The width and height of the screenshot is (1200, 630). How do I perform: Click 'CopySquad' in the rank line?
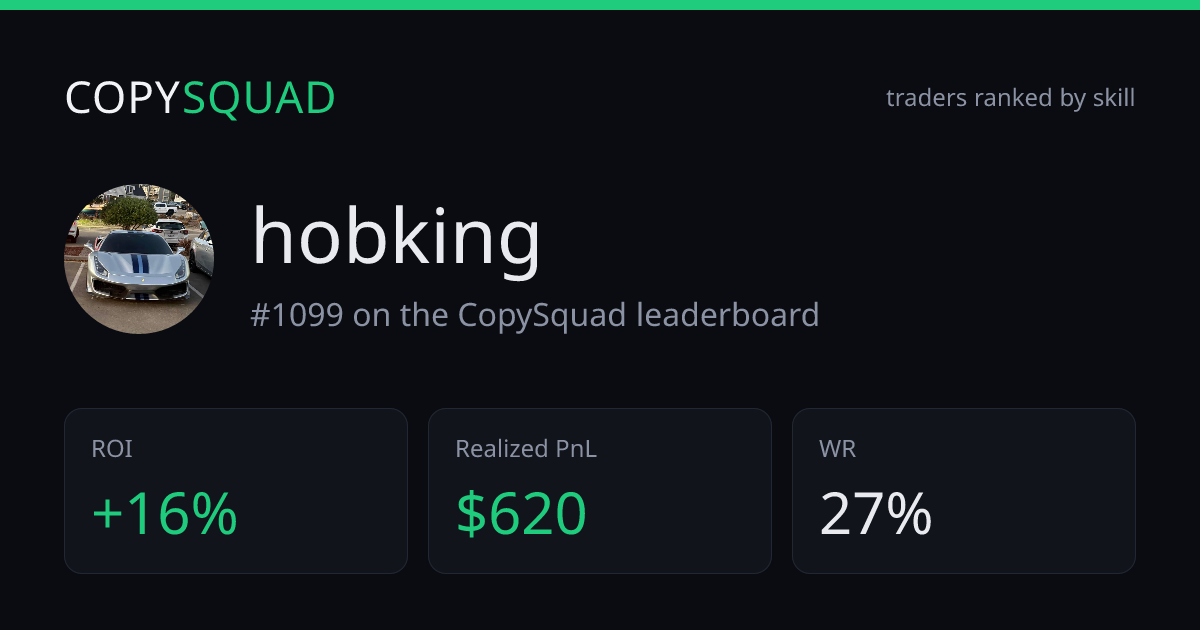542,316
